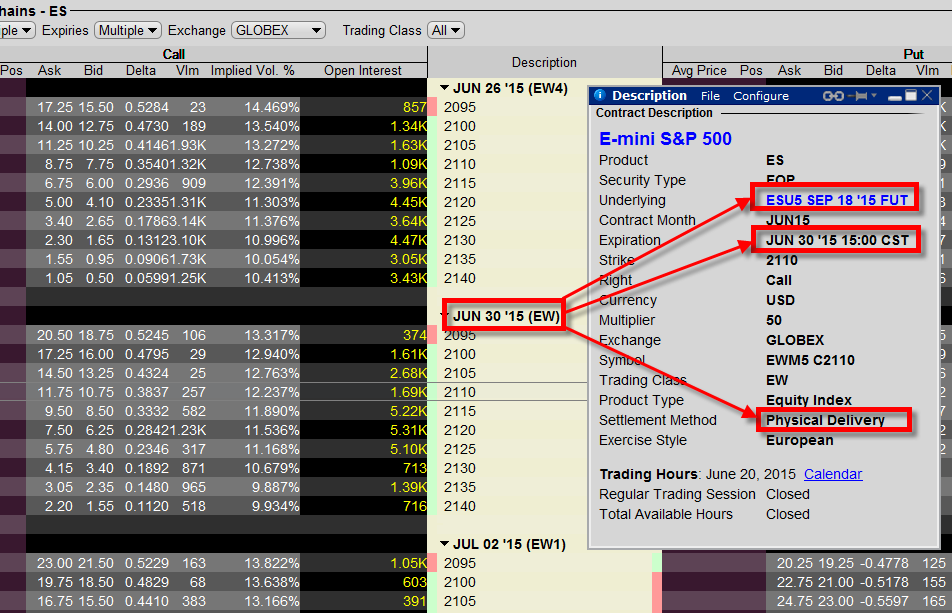The height and width of the screenshot is (613, 952).
Task: Open the Configure menu in Description window
Action: click(x=761, y=96)
